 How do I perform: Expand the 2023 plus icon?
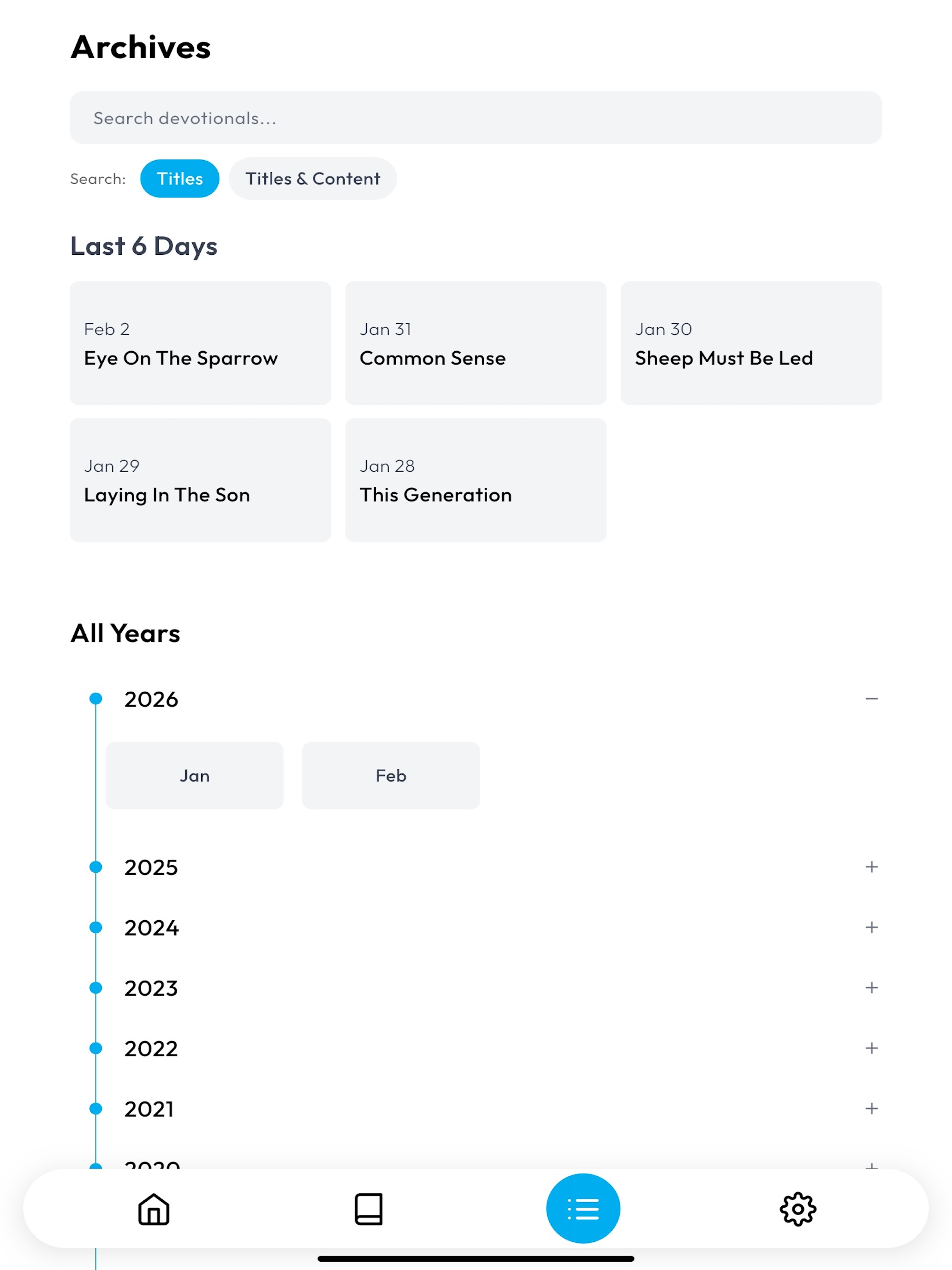click(x=872, y=988)
